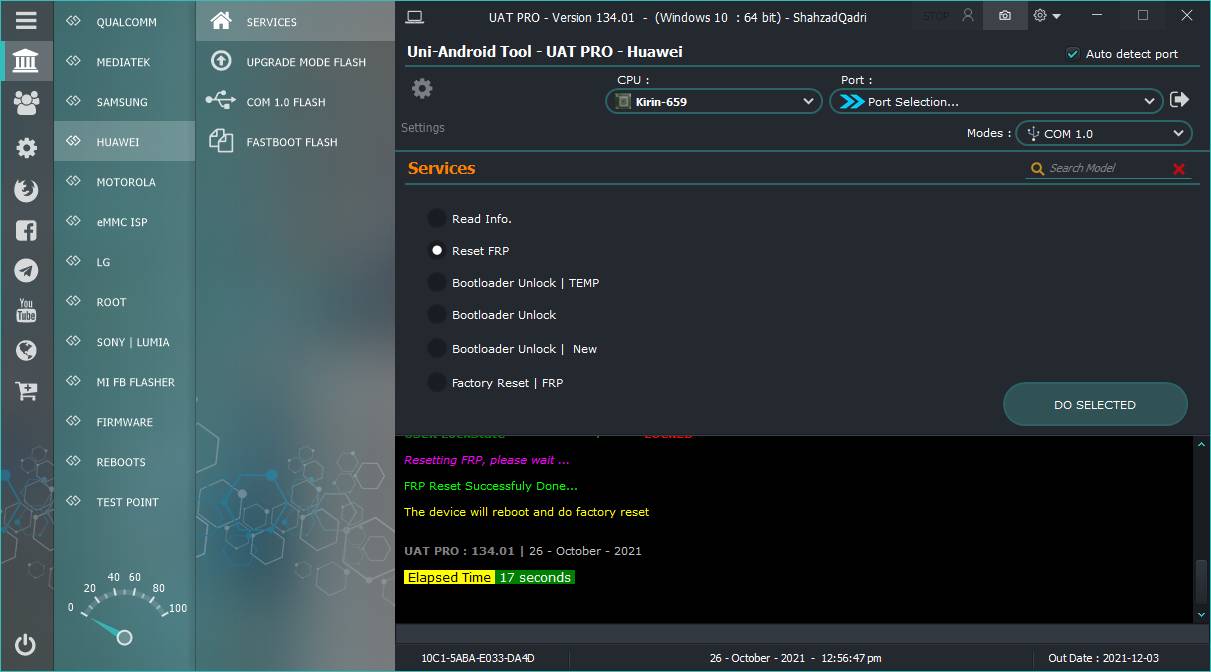Open the Samsung section
This screenshot has width=1211, height=672.
click(124, 101)
